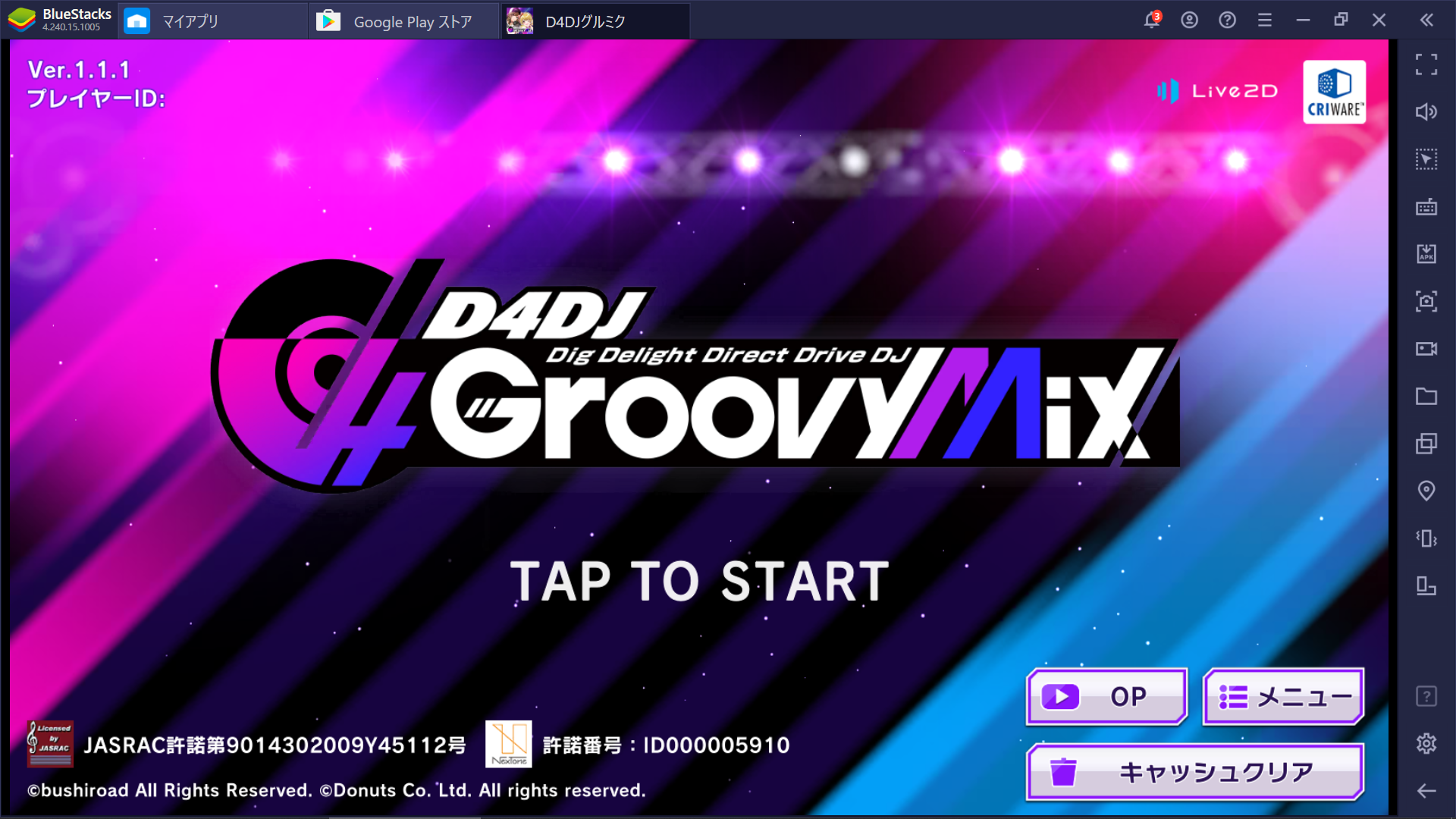The height and width of the screenshot is (819, 1456).
Task: Switch to the Google Play ストア tab
Action: pos(405,21)
